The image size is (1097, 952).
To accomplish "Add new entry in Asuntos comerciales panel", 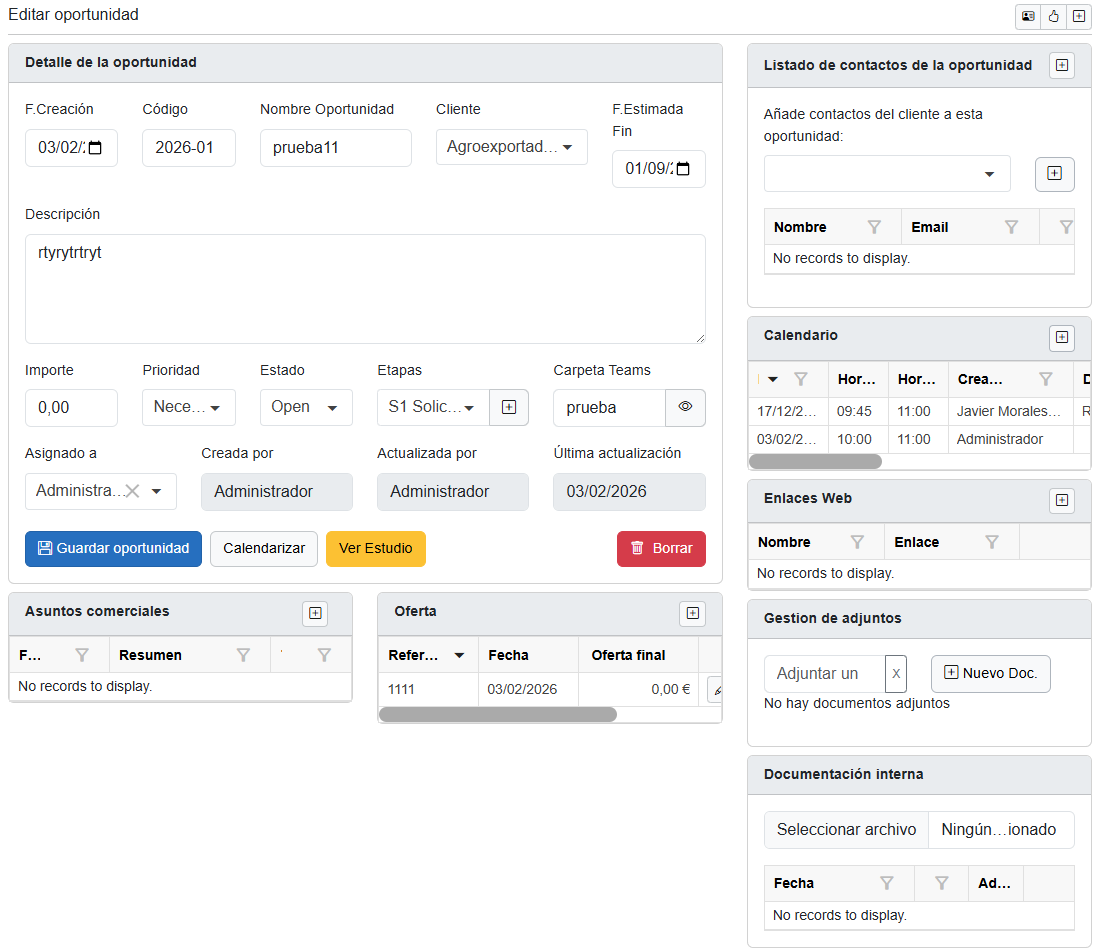I will tap(316, 613).
